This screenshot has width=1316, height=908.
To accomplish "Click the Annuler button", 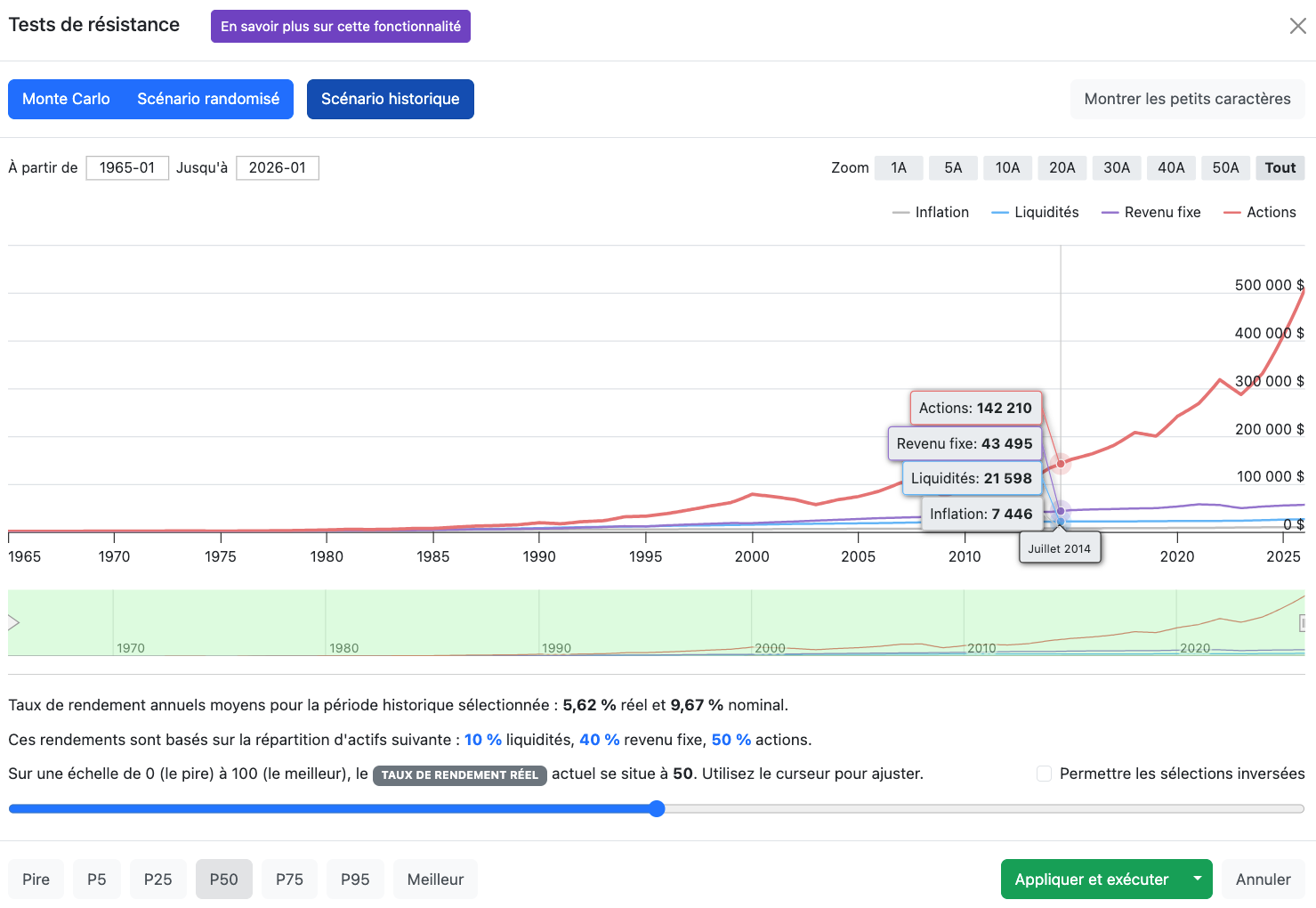I will [x=1264, y=879].
